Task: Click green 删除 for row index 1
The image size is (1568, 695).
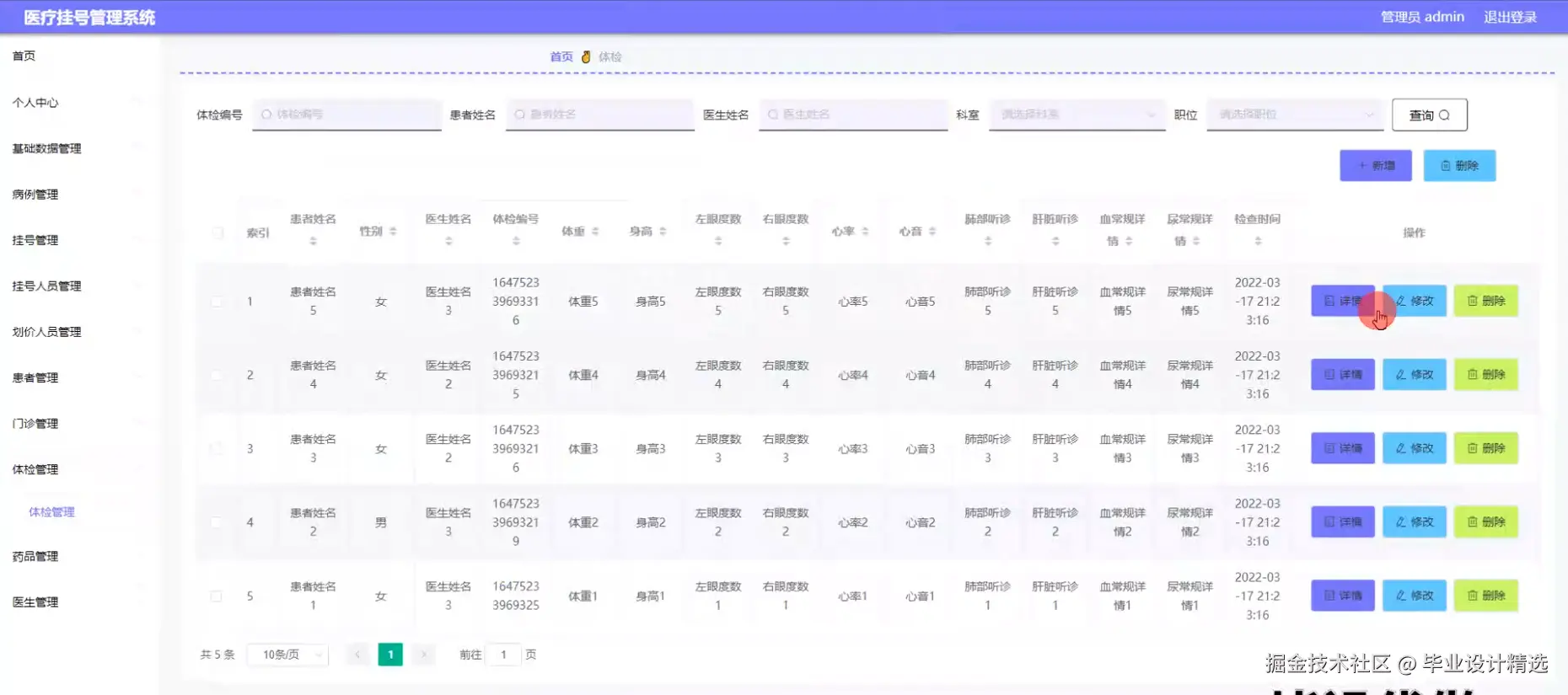Action: [1485, 301]
